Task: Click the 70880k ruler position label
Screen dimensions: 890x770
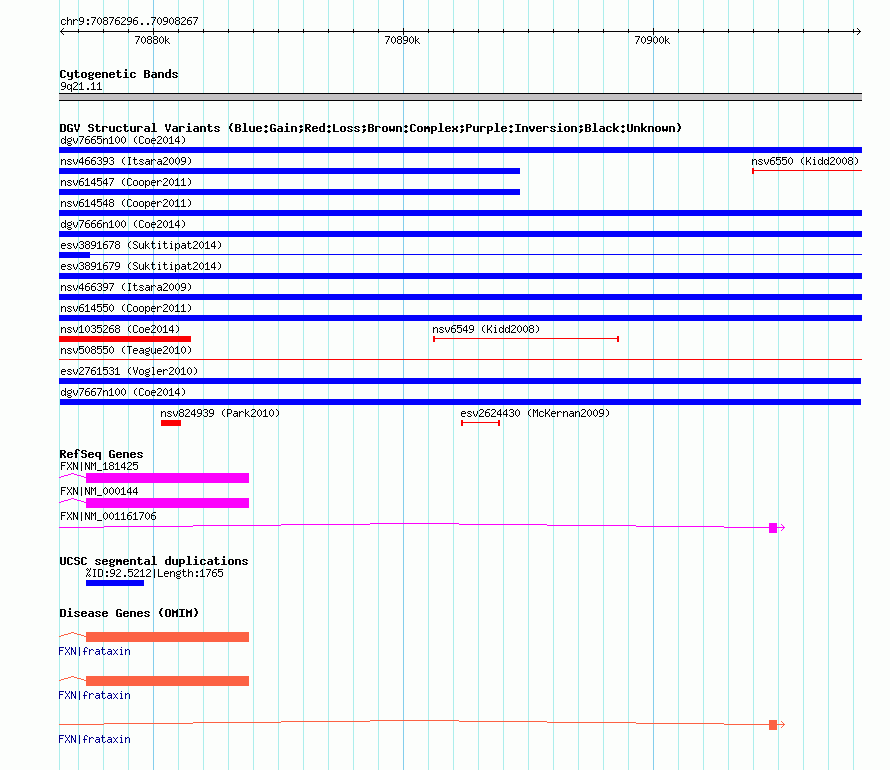Action: pos(152,40)
